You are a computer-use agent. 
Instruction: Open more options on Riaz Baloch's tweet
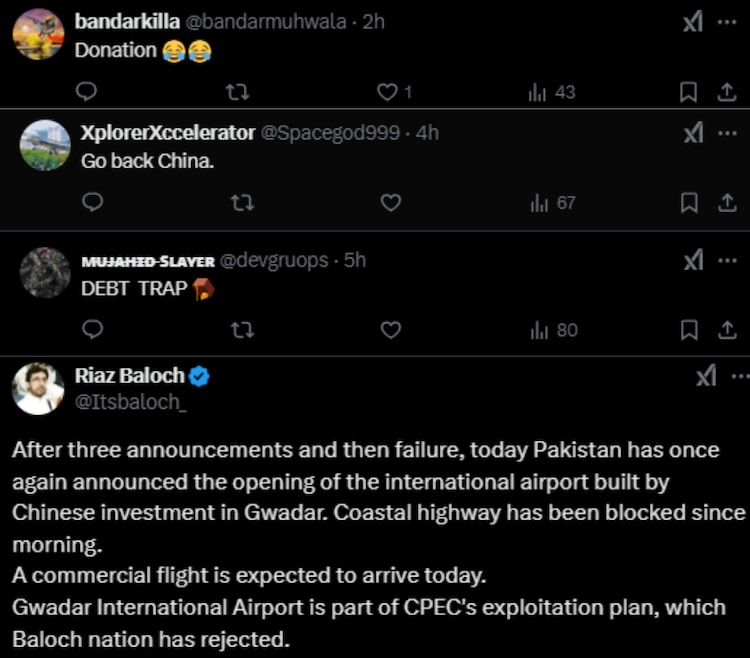(x=738, y=377)
